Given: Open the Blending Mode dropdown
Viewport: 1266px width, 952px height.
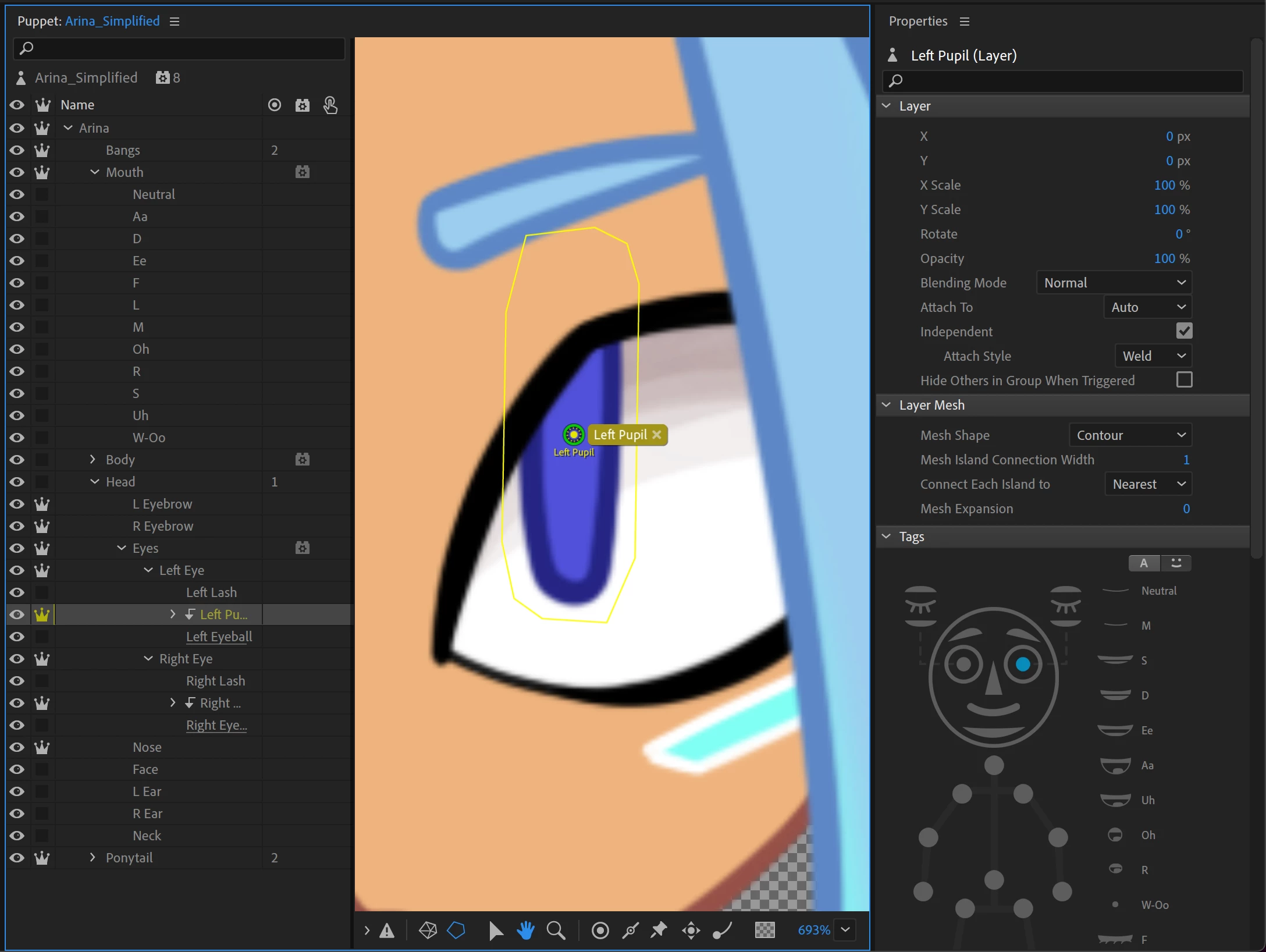Looking at the screenshot, I should pos(1114,283).
